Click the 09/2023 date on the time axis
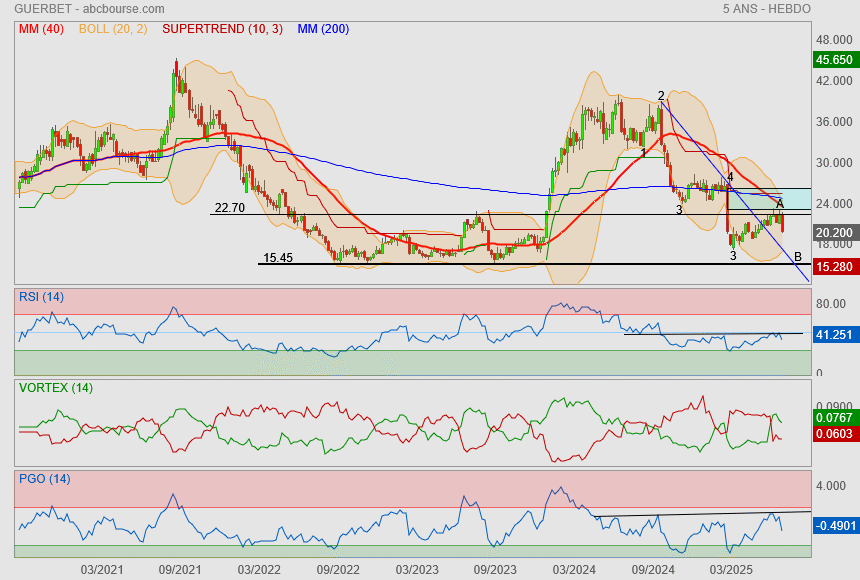Image resolution: width=860 pixels, height=580 pixels. click(x=494, y=568)
